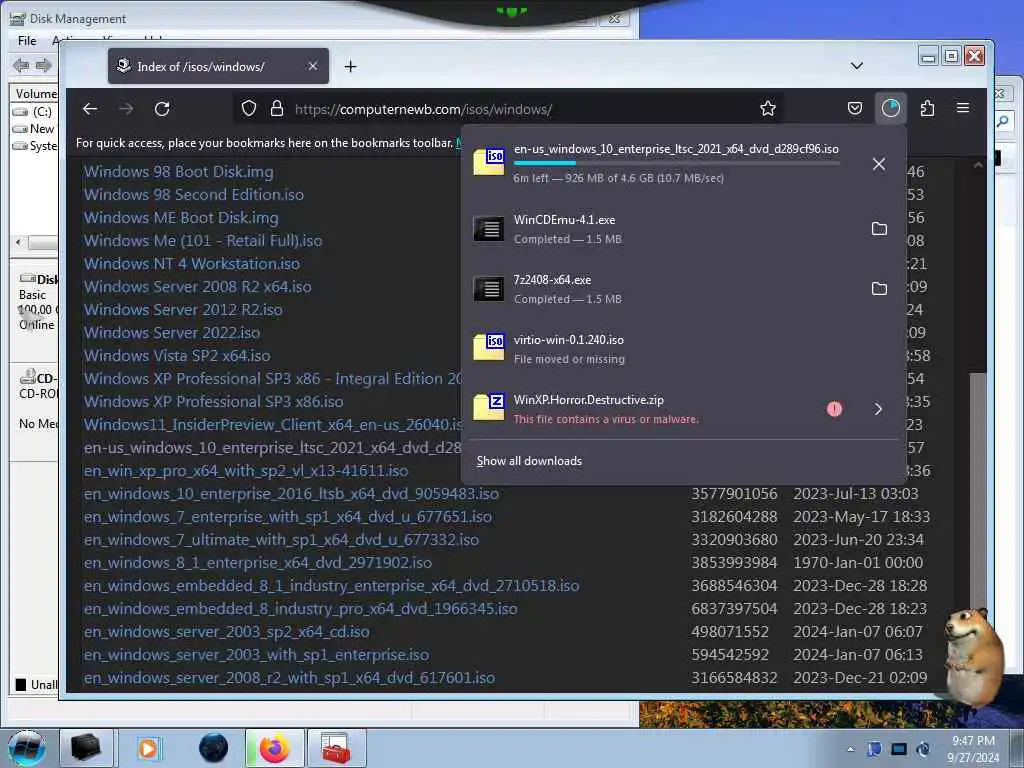Open the extensions puzzle icon

(927, 108)
